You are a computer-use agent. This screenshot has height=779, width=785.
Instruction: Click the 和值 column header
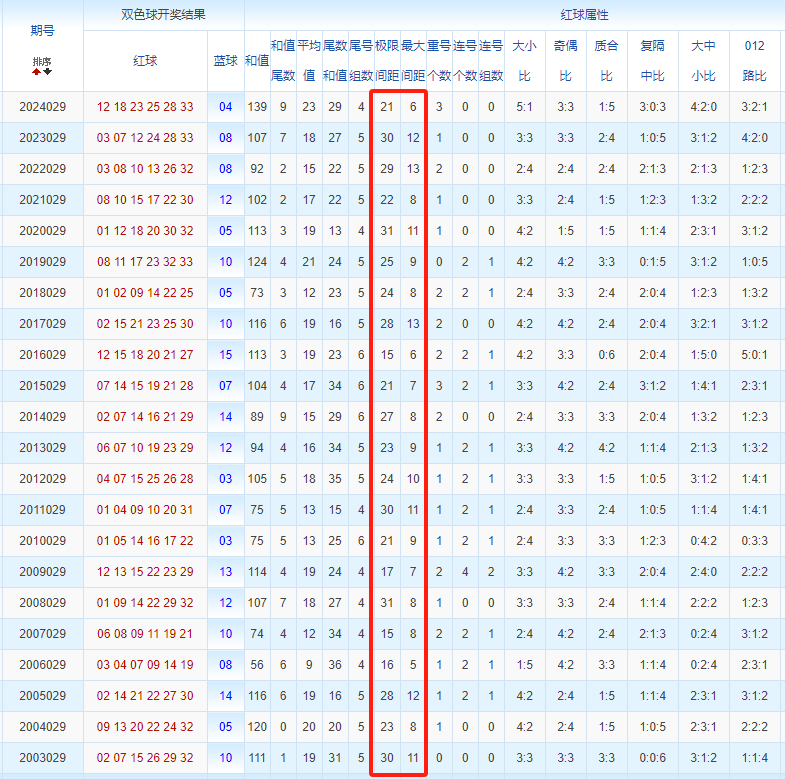tap(257, 60)
